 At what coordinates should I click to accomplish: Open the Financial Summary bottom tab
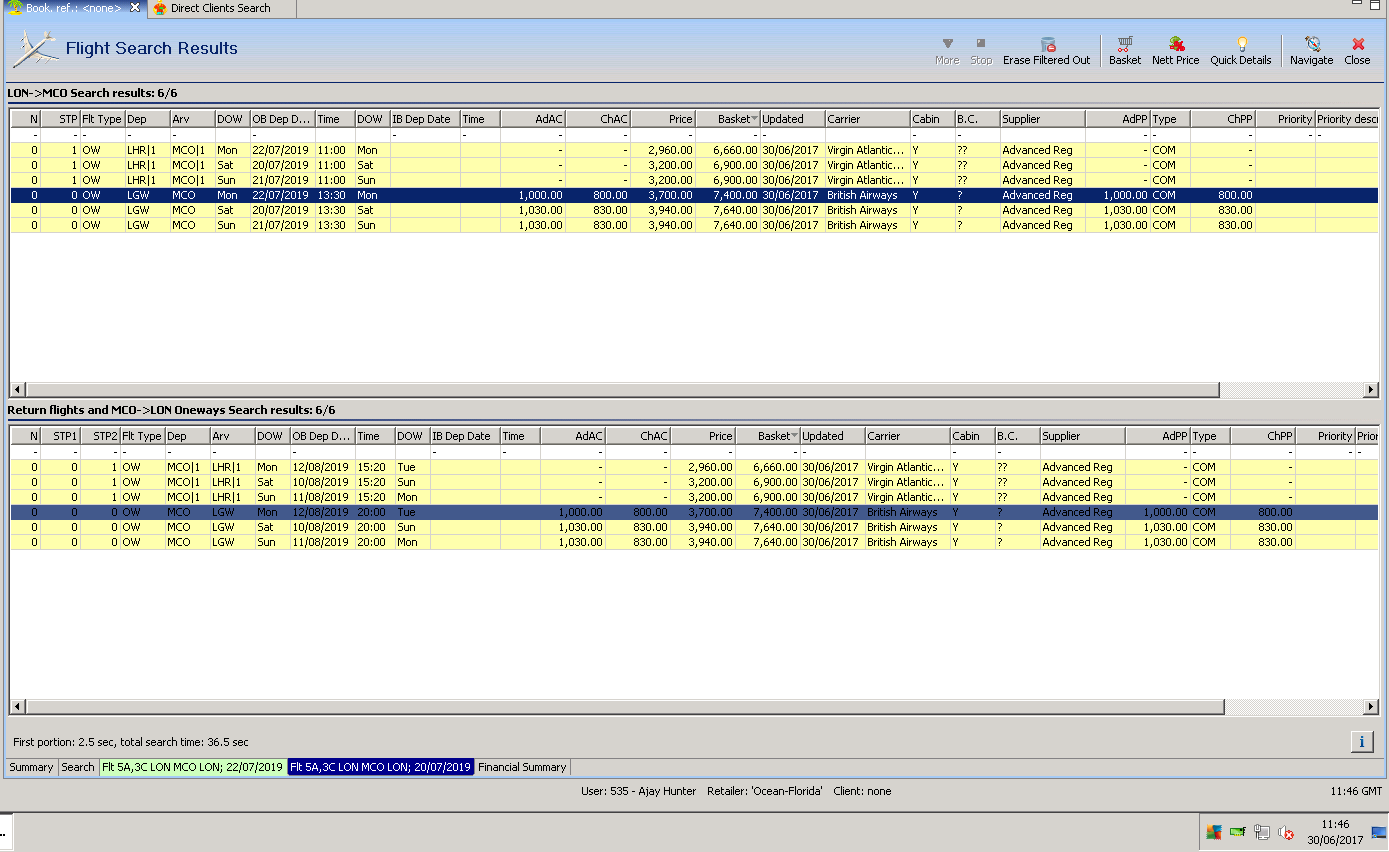pyautogui.click(x=522, y=767)
